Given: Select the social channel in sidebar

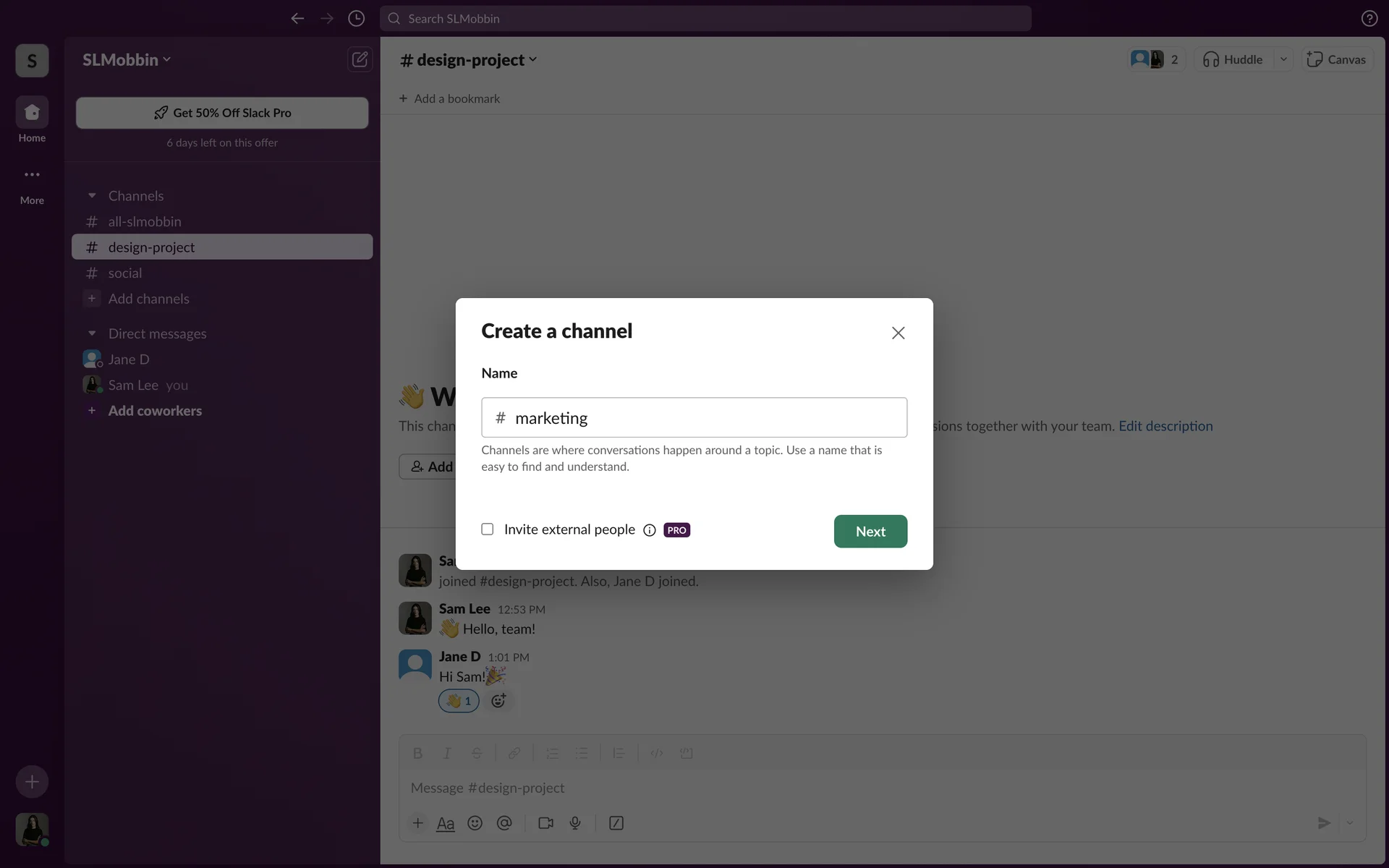Looking at the screenshot, I should tap(125, 273).
